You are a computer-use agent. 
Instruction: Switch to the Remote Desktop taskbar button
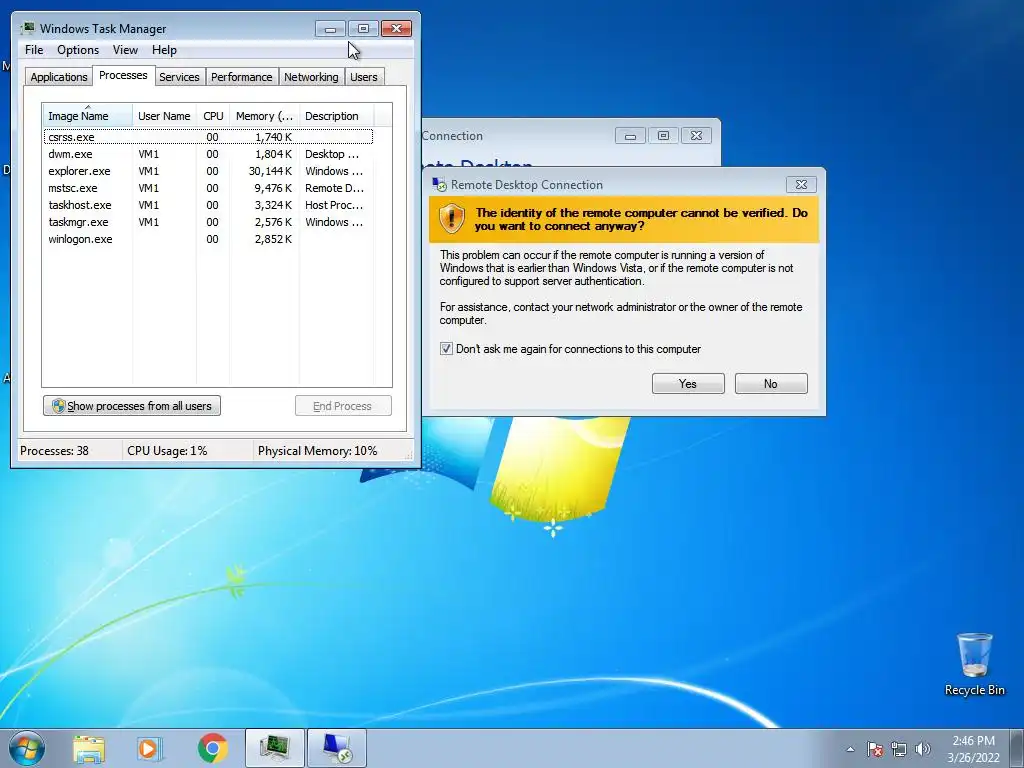(x=337, y=748)
